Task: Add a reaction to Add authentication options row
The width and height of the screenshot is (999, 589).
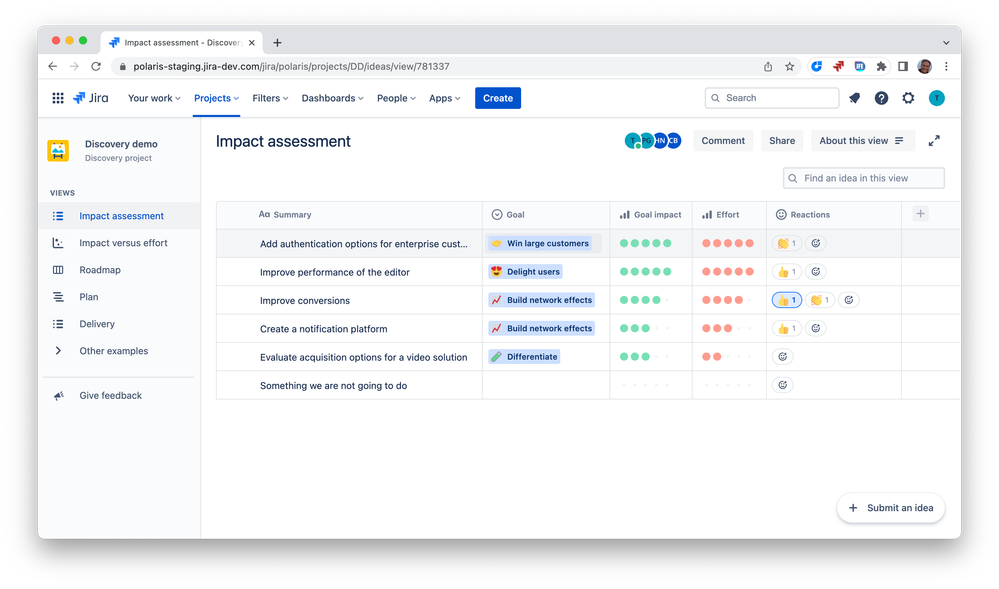Action: tap(816, 244)
